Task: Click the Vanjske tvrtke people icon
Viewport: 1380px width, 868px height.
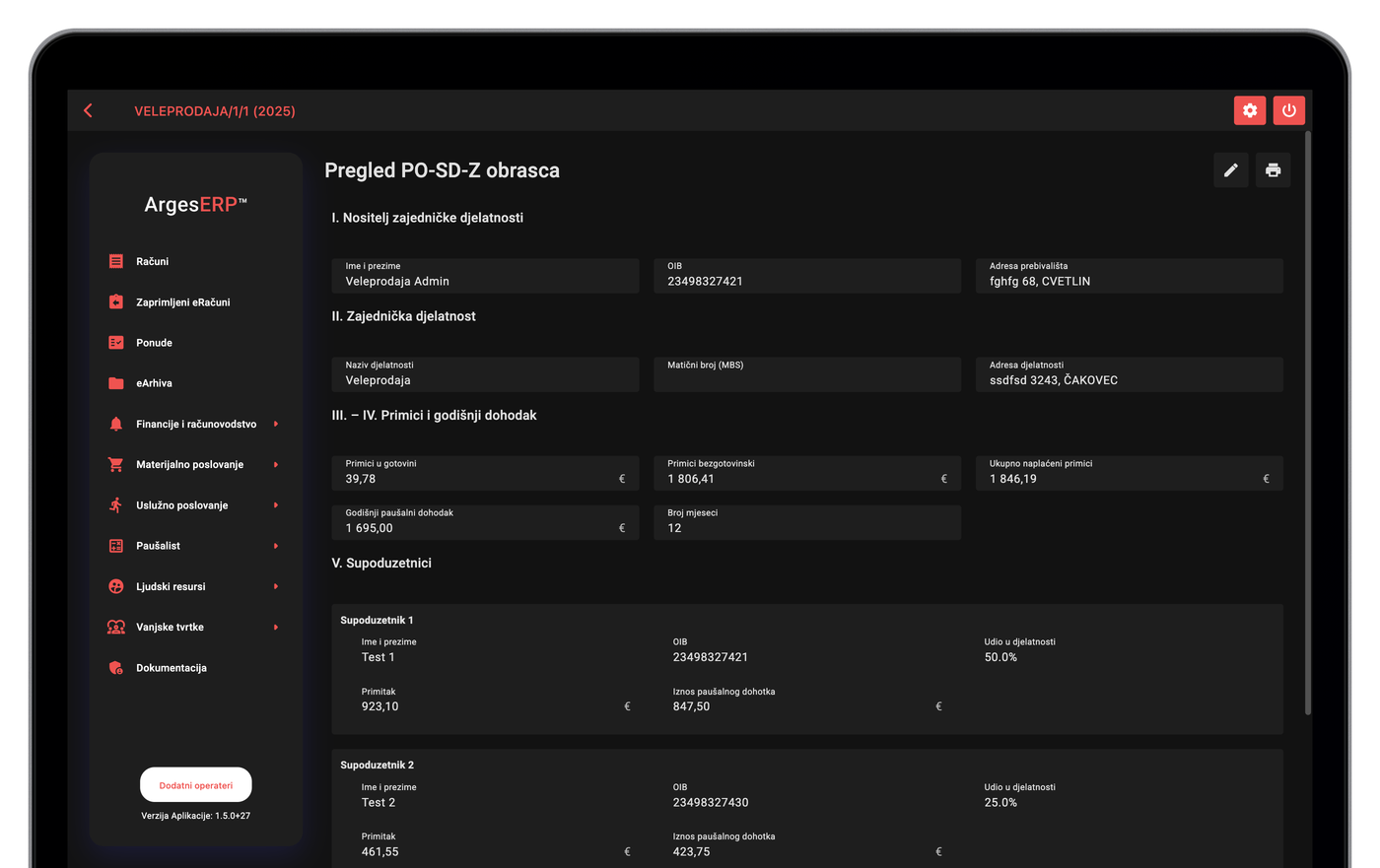Action: 116,627
